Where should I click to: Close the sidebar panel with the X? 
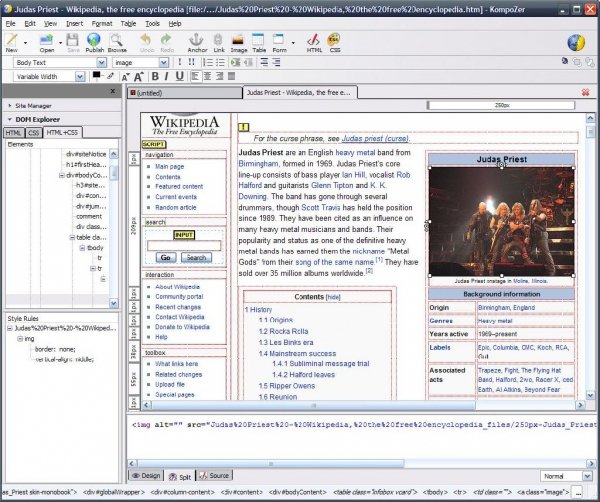112,91
